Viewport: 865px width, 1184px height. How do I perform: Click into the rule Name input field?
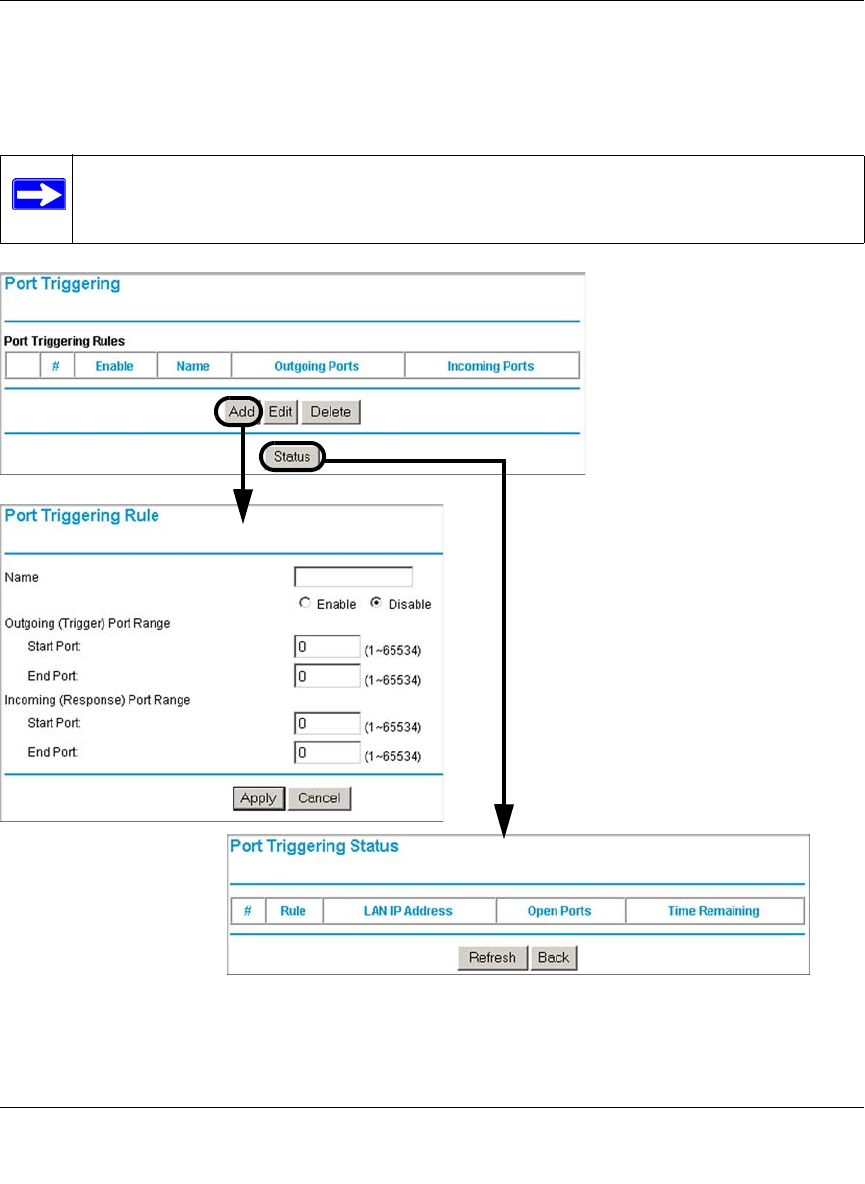point(353,577)
